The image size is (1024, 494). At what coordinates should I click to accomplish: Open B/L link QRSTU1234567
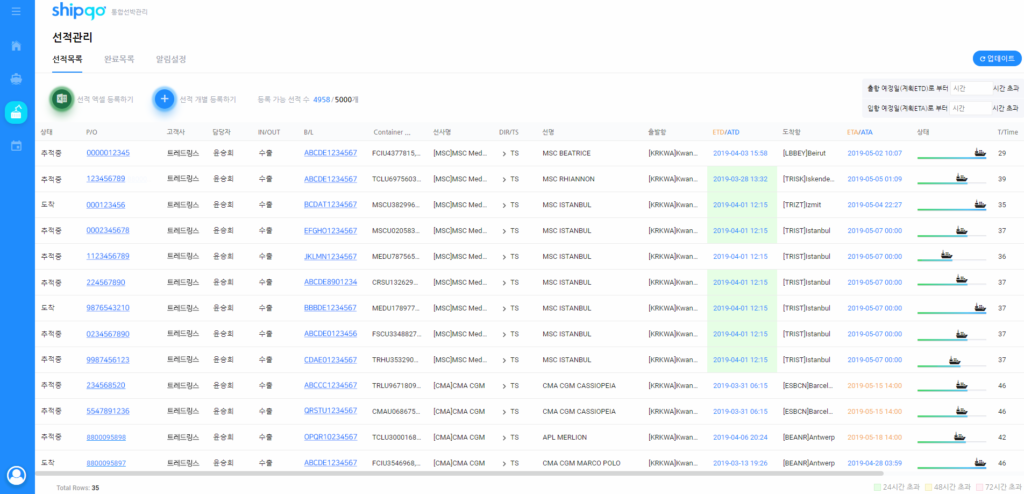[330, 411]
